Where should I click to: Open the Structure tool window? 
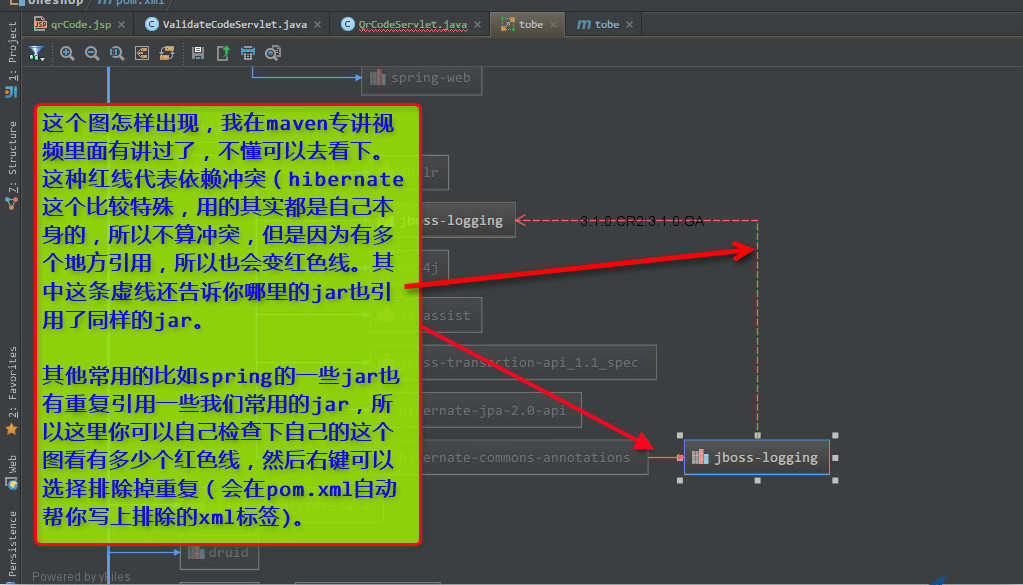[x=11, y=158]
